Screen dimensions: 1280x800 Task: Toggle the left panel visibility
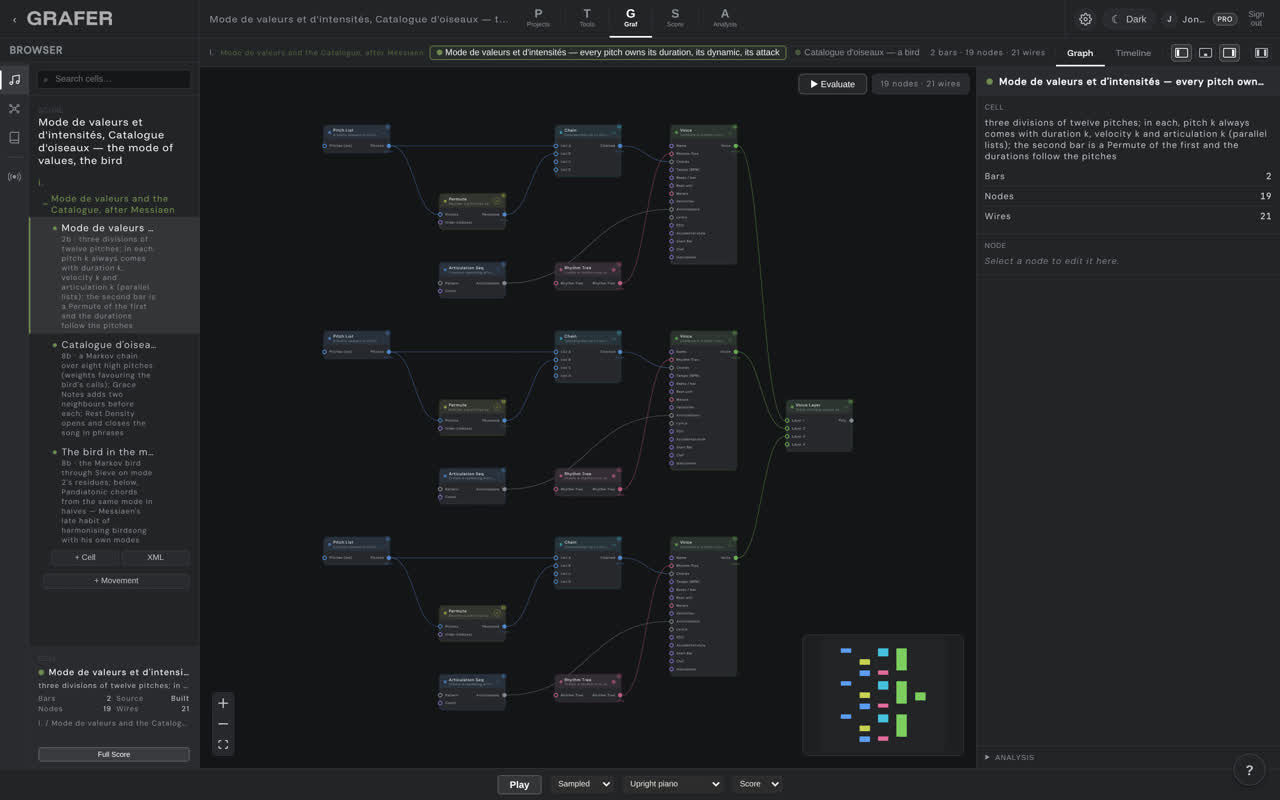[1181, 53]
